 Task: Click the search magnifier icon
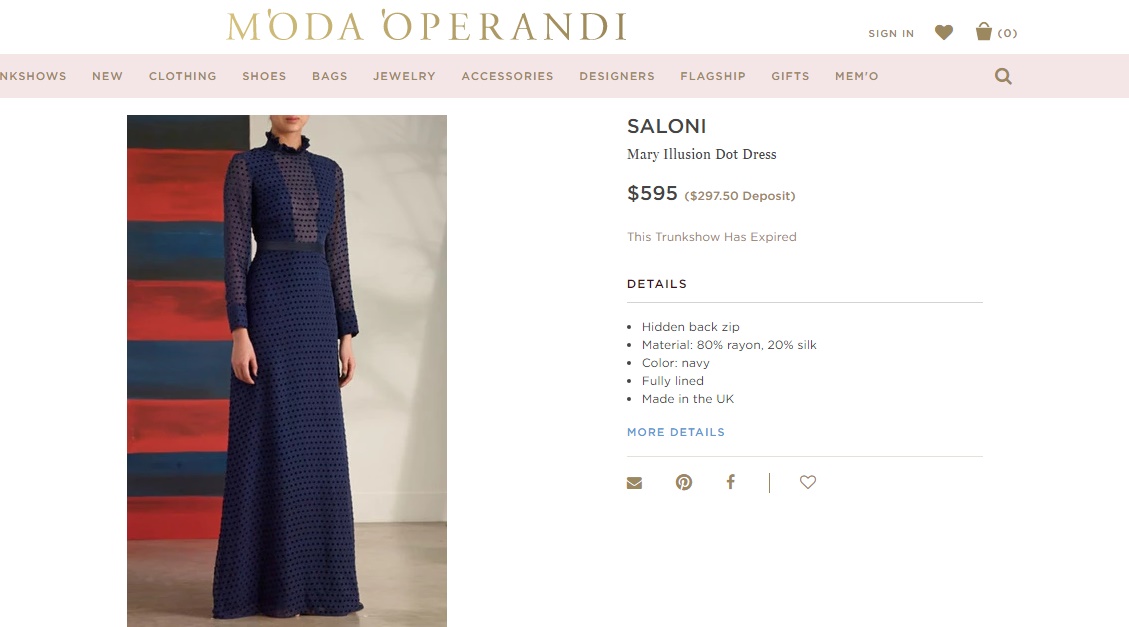(1003, 76)
